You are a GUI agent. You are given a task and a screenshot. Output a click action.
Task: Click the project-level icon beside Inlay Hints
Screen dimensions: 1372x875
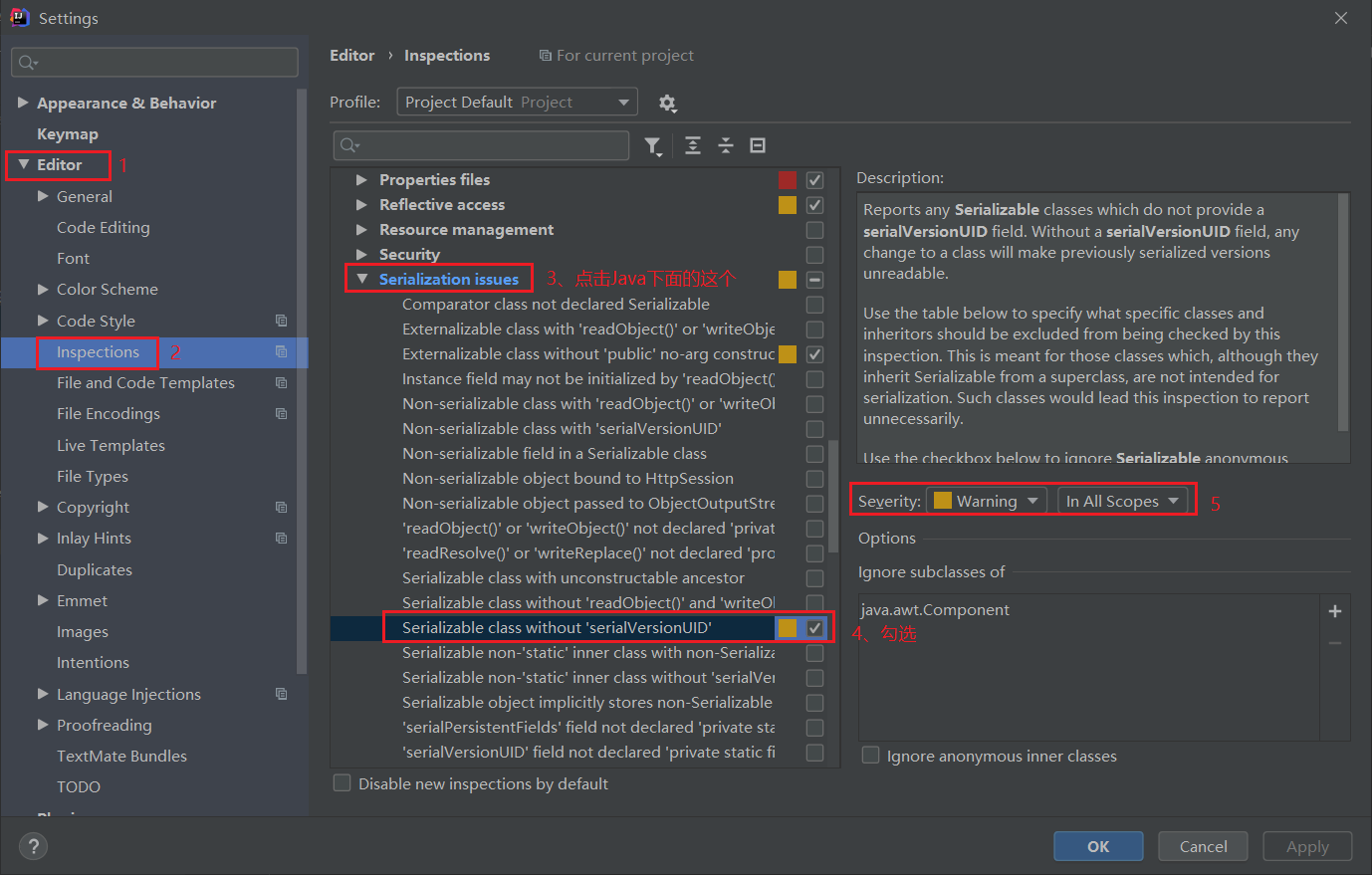coord(281,538)
